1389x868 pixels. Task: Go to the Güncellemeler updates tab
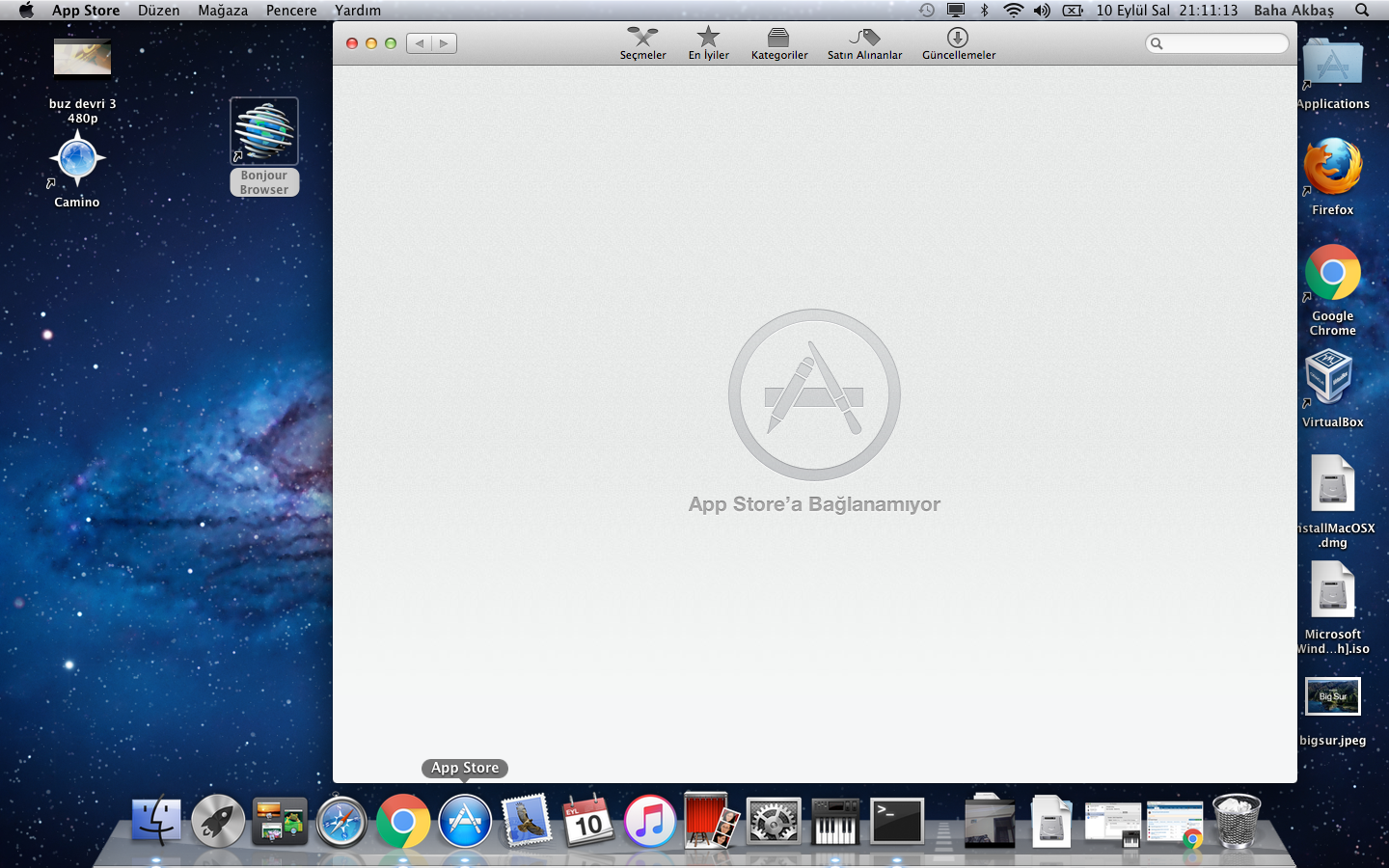pos(958,43)
